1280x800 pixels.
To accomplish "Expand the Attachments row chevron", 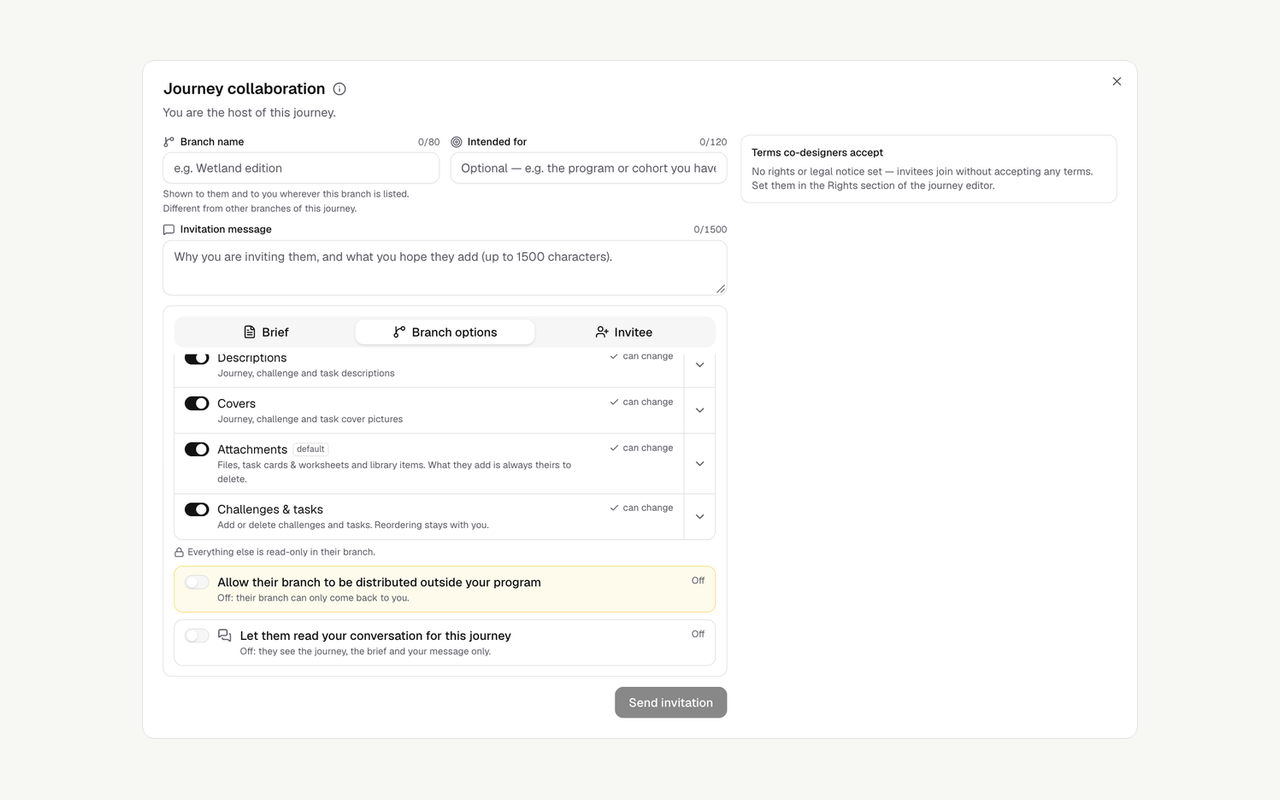I will (x=700, y=464).
